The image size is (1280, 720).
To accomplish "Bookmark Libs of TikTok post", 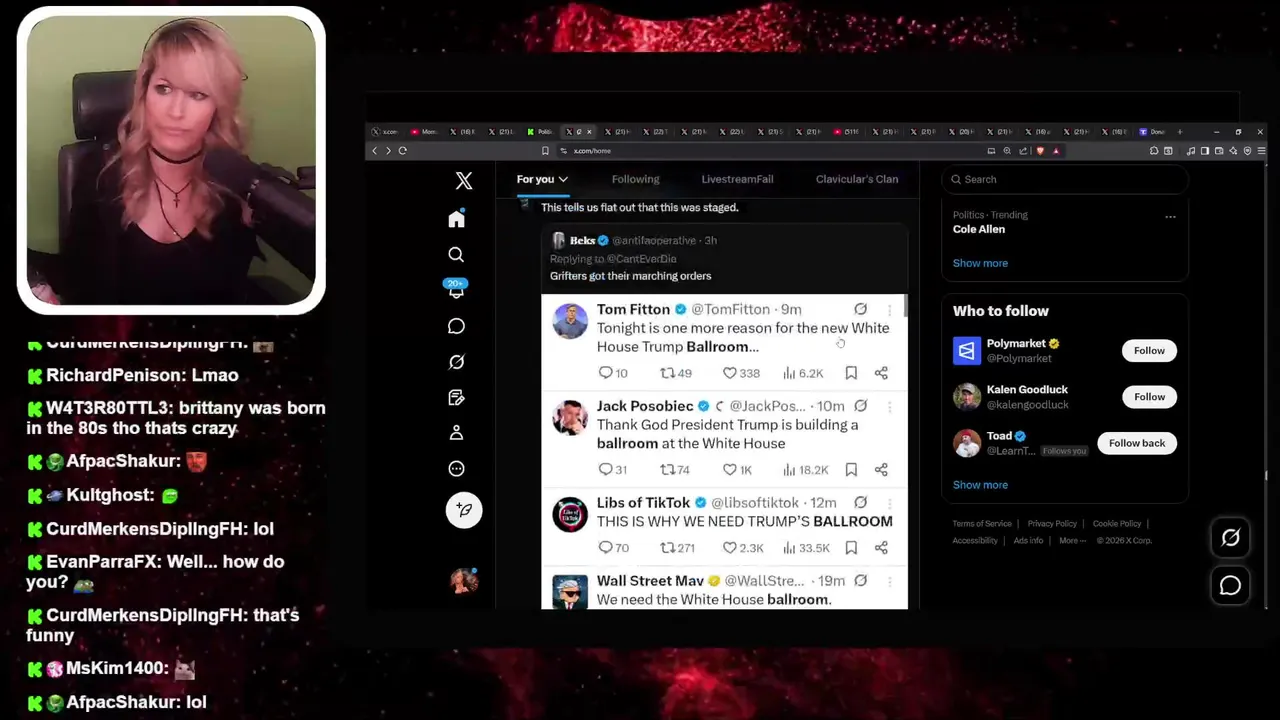I will click(x=851, y=548).
